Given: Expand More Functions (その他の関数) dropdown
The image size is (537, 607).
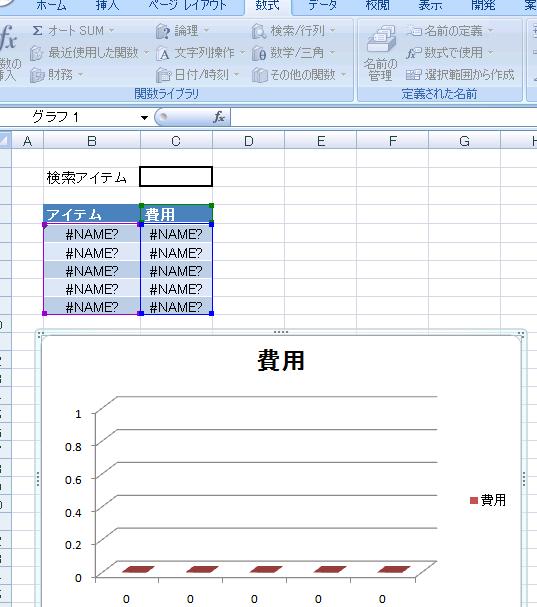Looking at the screenshot, I should coord(344,75).
